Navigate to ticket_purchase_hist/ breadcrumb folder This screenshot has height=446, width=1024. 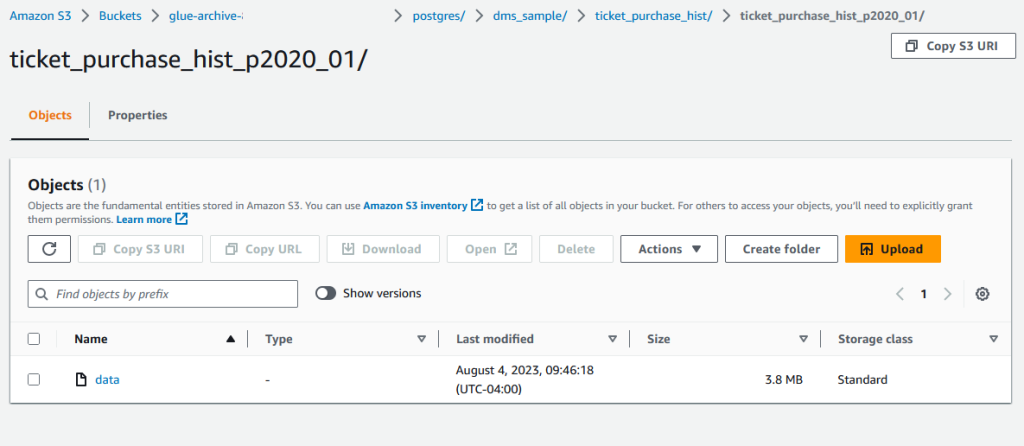[x=653, y=16]
